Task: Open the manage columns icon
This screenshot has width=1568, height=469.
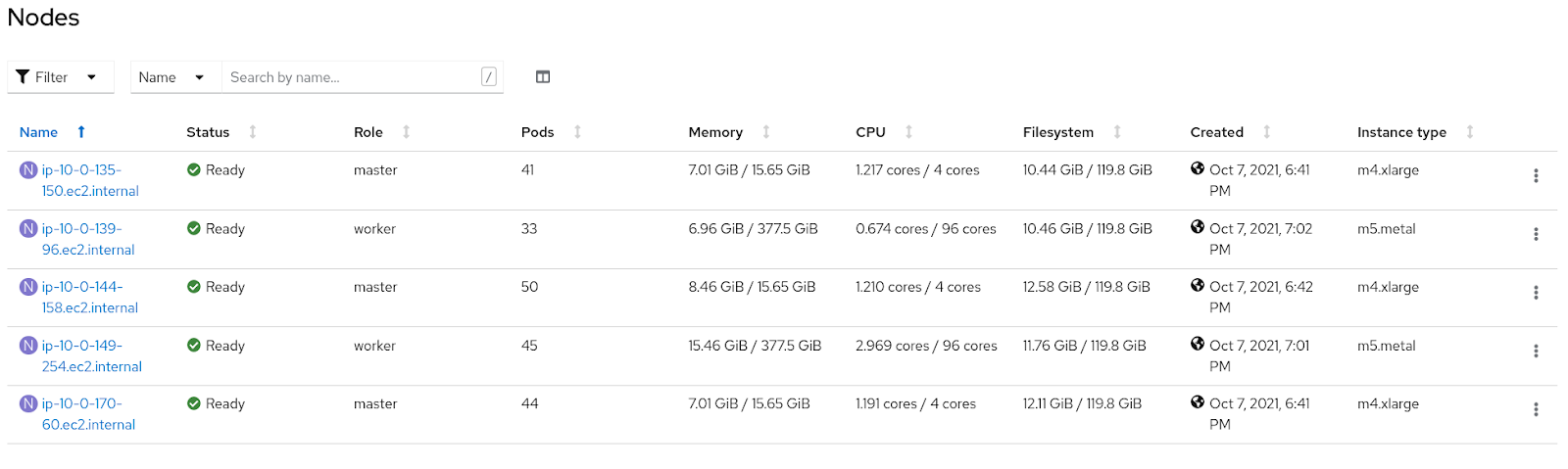Action: (x=543, y=77)
